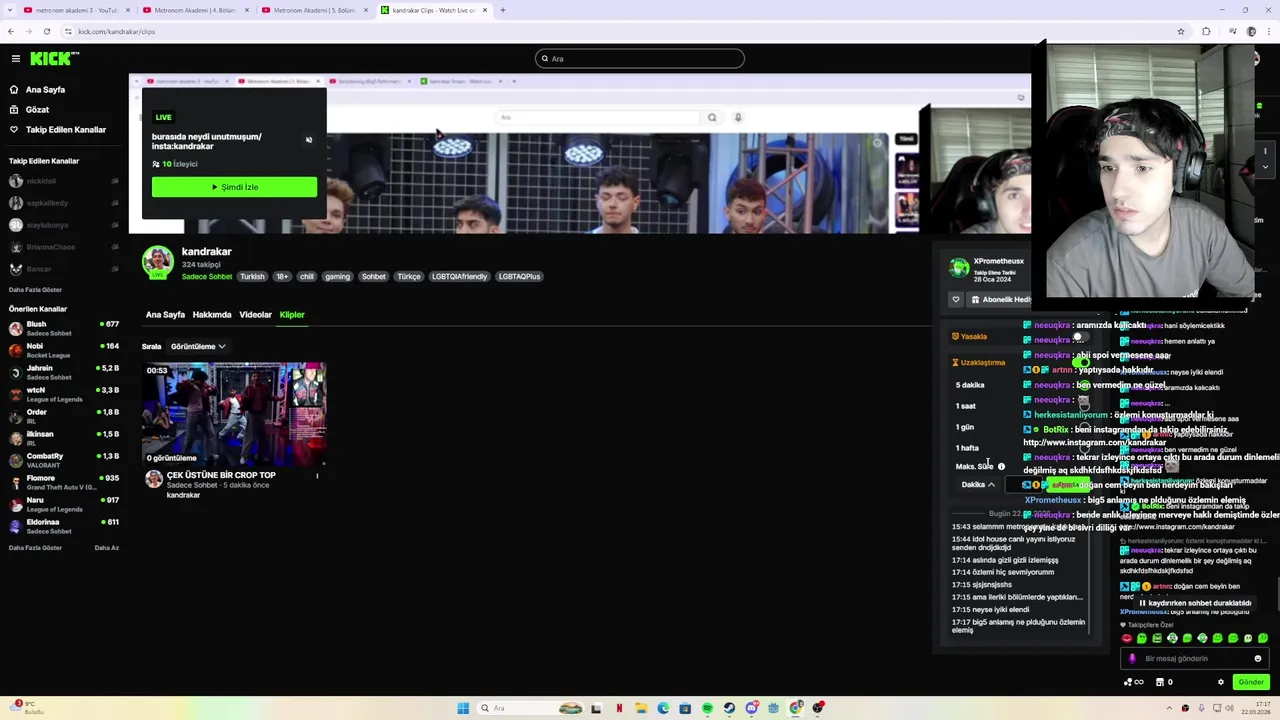The image size is (1280, 720).
Task: Click the Turkish tag
Action: pyautogui.click(x=252, y=277)
